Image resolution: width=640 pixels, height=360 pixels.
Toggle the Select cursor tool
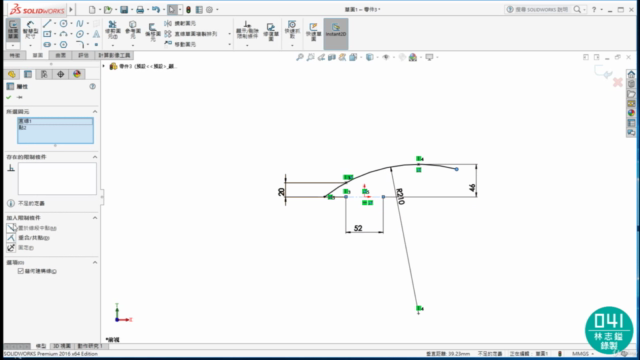click(x=172, y=9)
